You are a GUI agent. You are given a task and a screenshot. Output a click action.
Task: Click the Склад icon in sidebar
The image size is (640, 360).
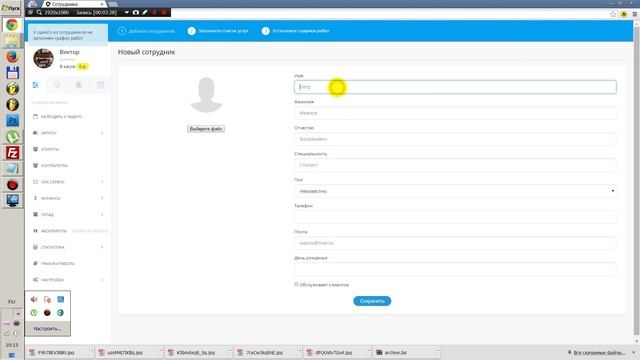[x=36, y=215]
